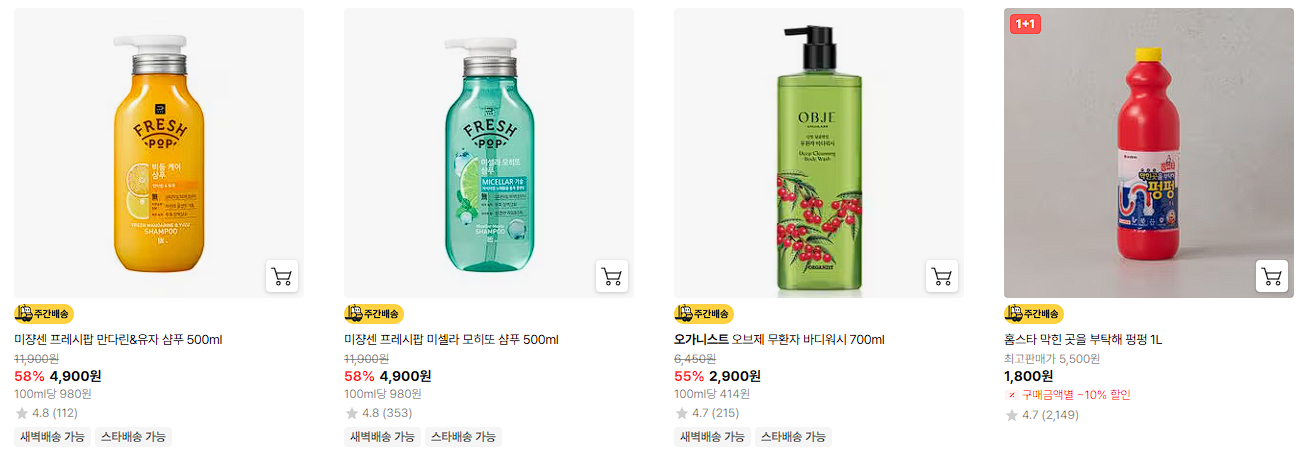
Task: Click the 1+1 badge on Homestar product
Action: [x=1025, y=23]
